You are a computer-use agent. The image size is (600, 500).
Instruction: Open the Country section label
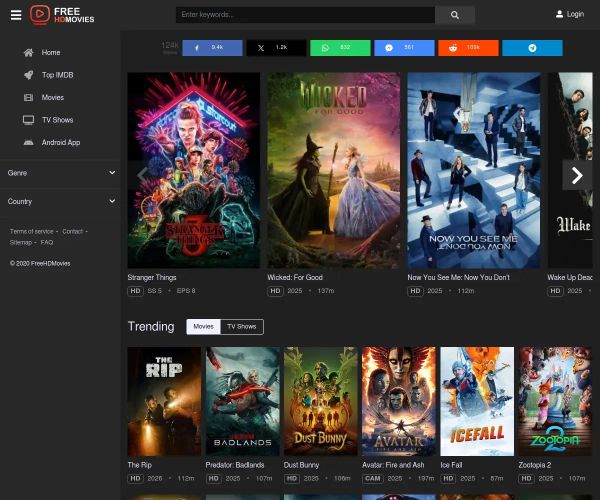20,202
